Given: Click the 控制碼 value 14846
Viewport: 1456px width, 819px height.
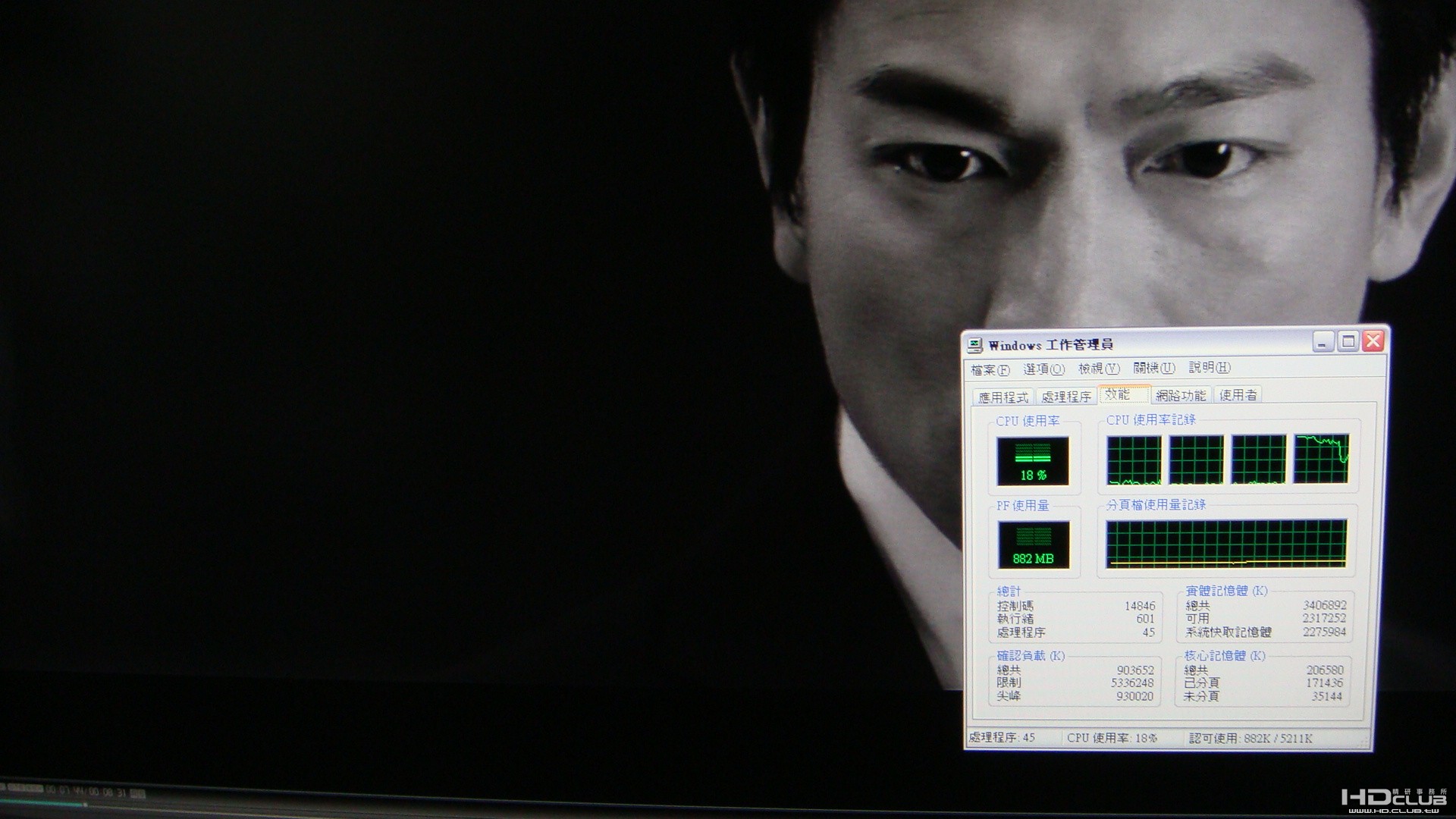Looking at the screenshot, I should click(1140, 606).
